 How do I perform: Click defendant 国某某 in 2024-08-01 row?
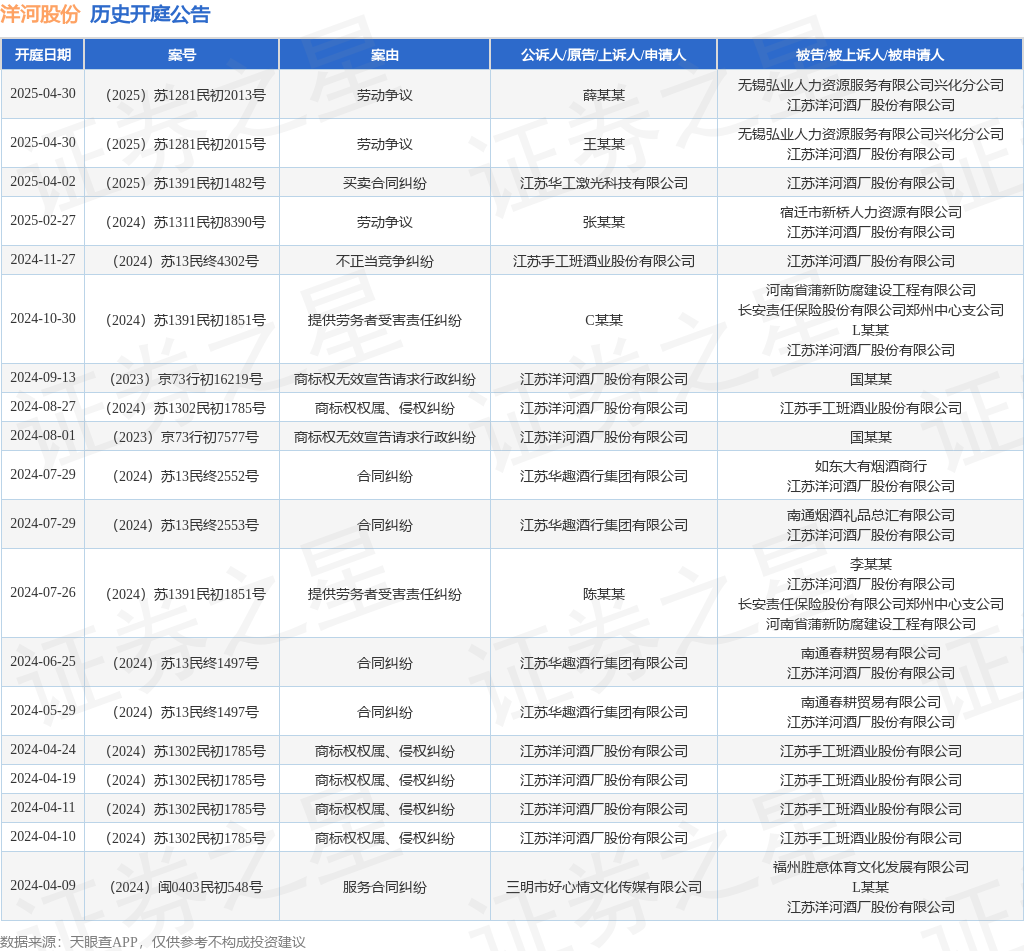871,438
